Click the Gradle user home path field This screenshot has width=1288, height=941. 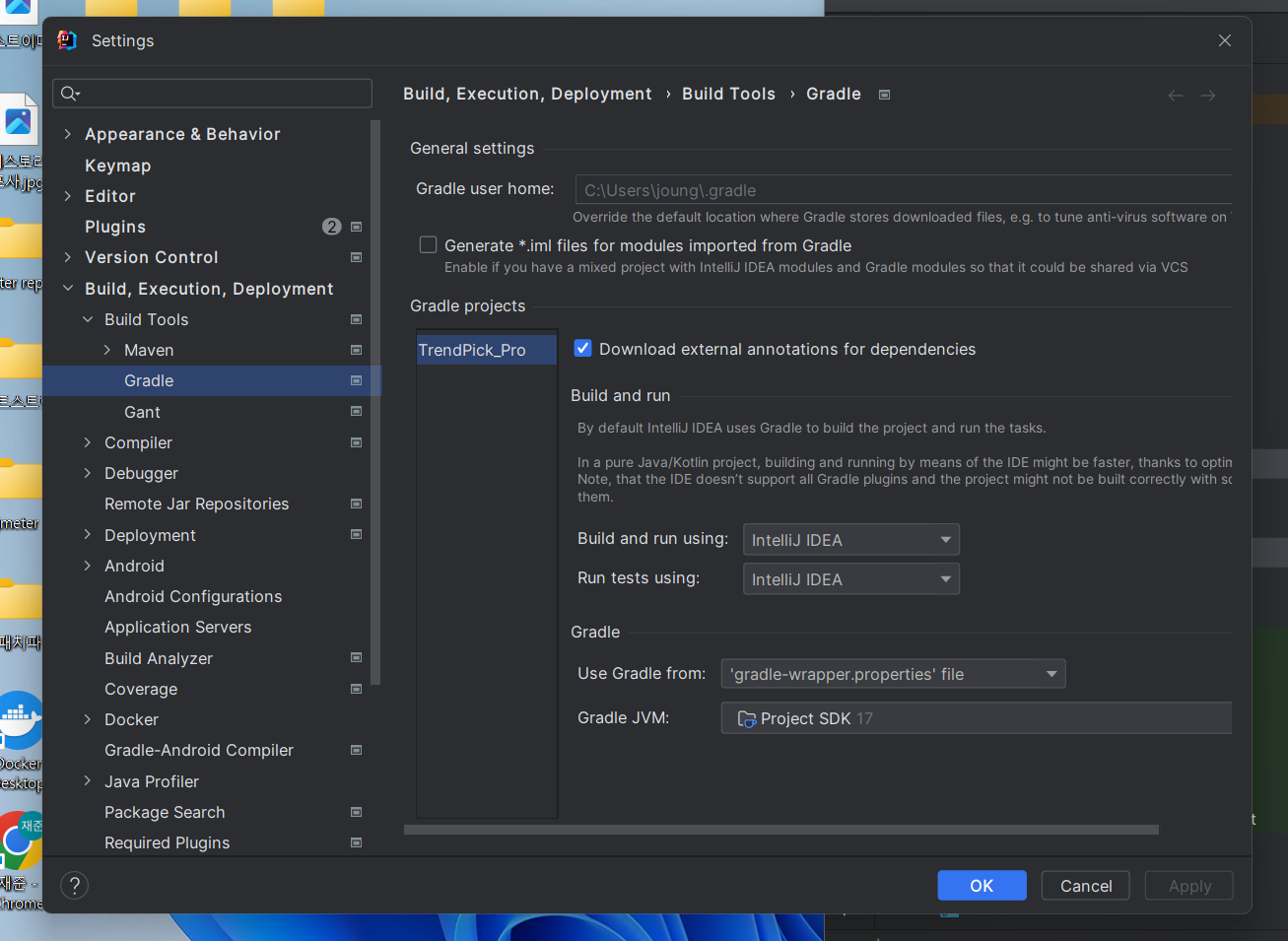pyautogui.click(x=904, y=190)
